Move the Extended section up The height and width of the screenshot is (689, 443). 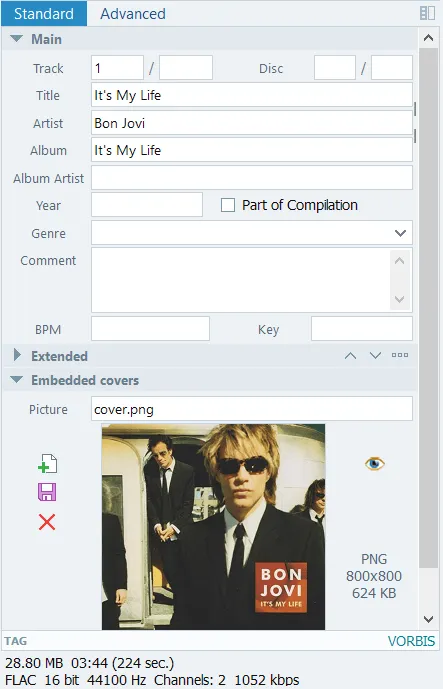tap(350, 355)
